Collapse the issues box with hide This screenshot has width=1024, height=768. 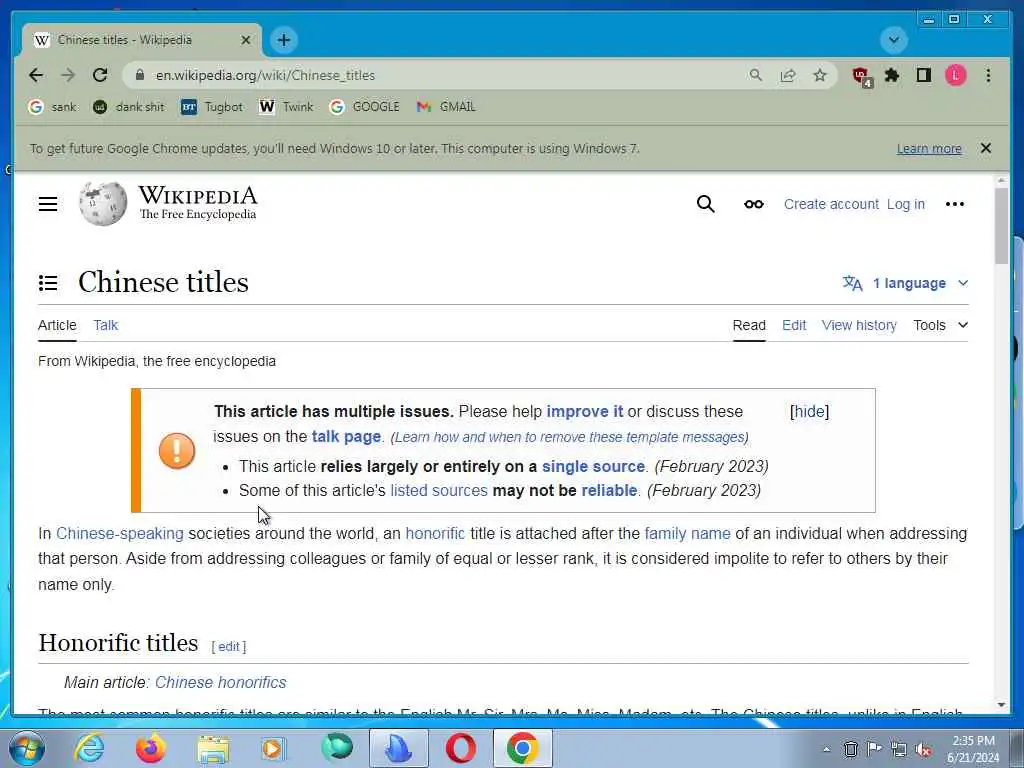(x=809, y=411)
